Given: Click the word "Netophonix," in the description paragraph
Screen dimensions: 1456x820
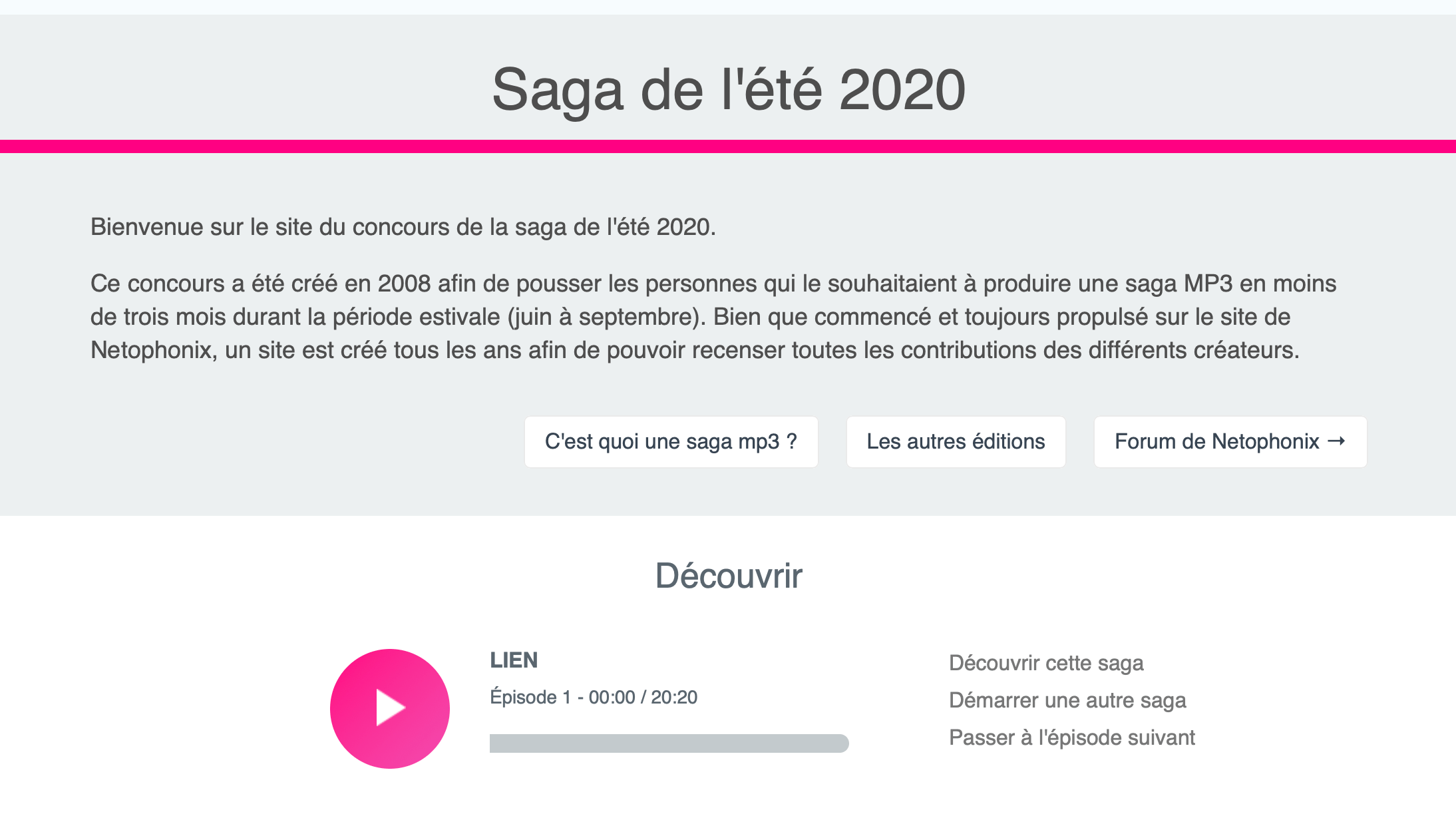Looking at the screenshot, I should (x=154, y=350).
